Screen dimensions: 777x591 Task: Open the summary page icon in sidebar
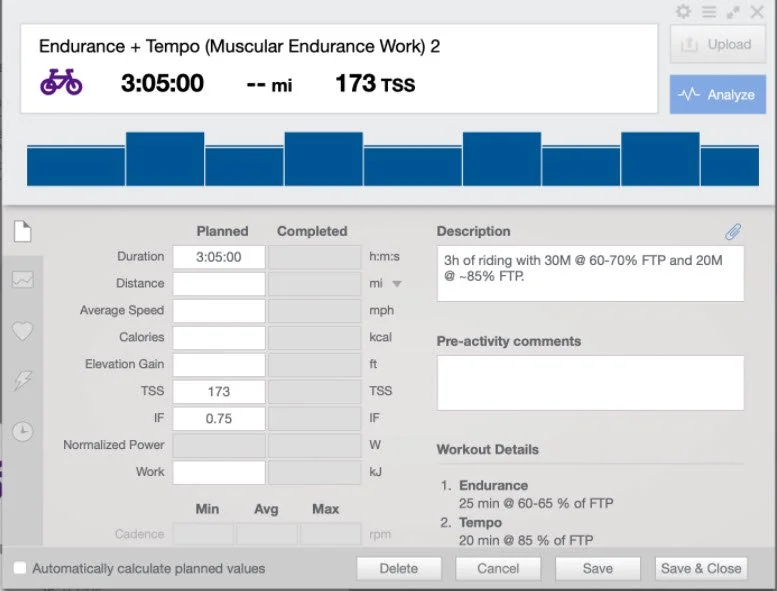pyautogui.click(x=23, y=231)
